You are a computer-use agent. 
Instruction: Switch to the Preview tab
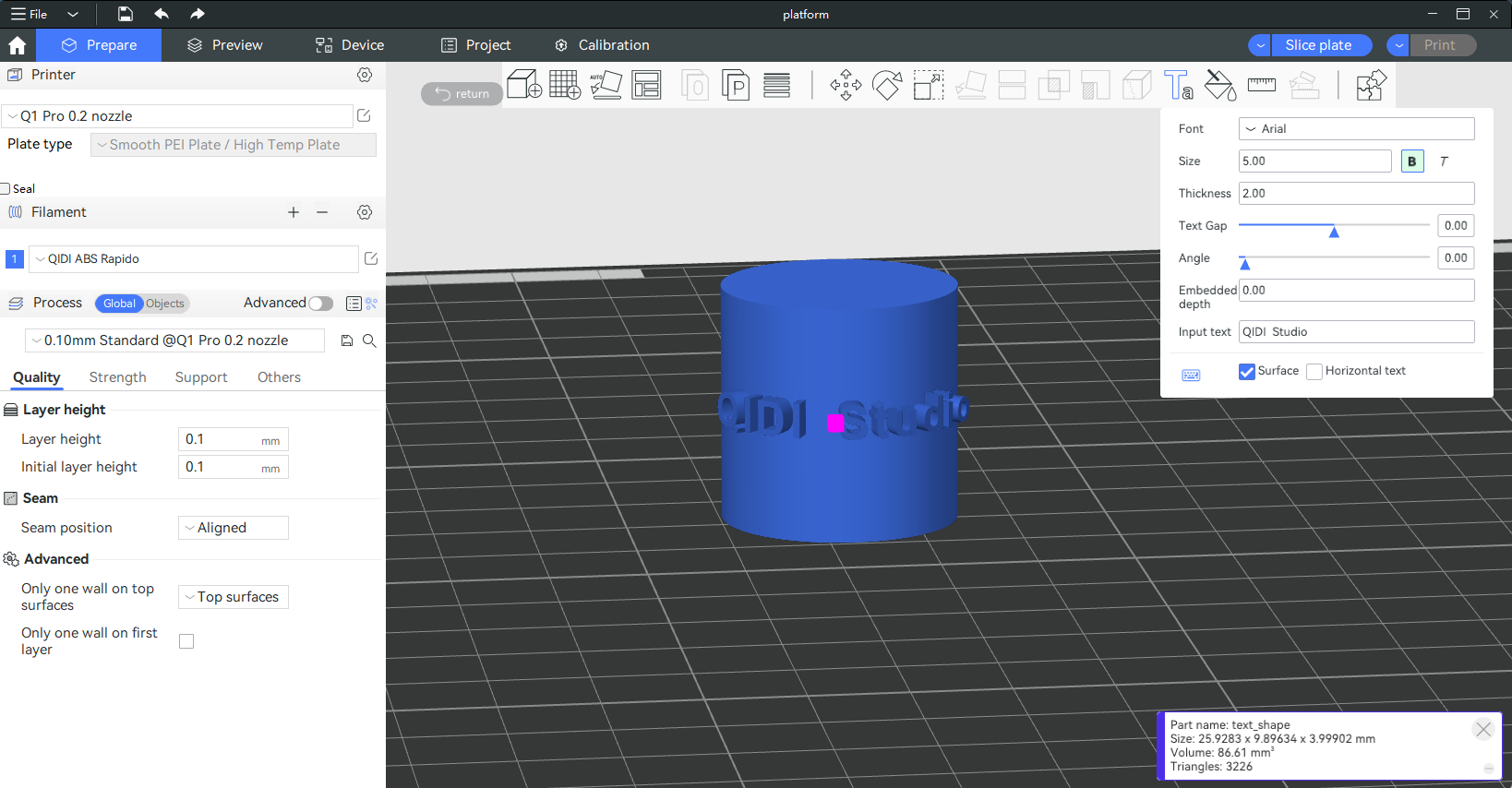point(225,45)
